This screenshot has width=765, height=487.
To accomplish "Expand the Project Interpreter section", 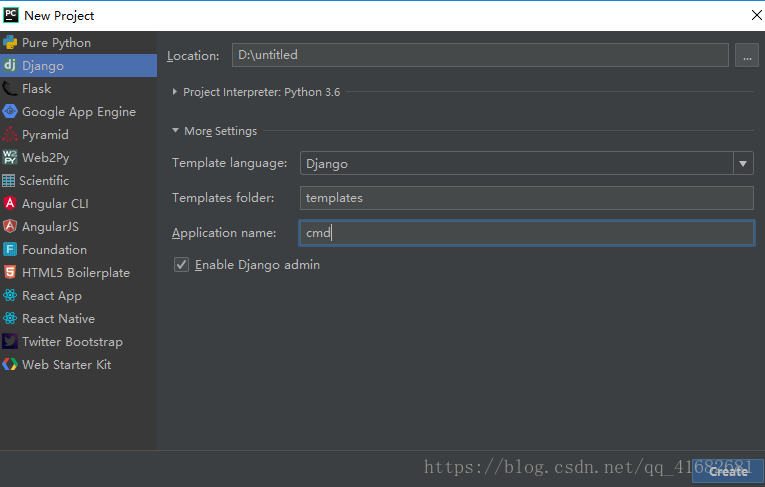I will 175,92.
